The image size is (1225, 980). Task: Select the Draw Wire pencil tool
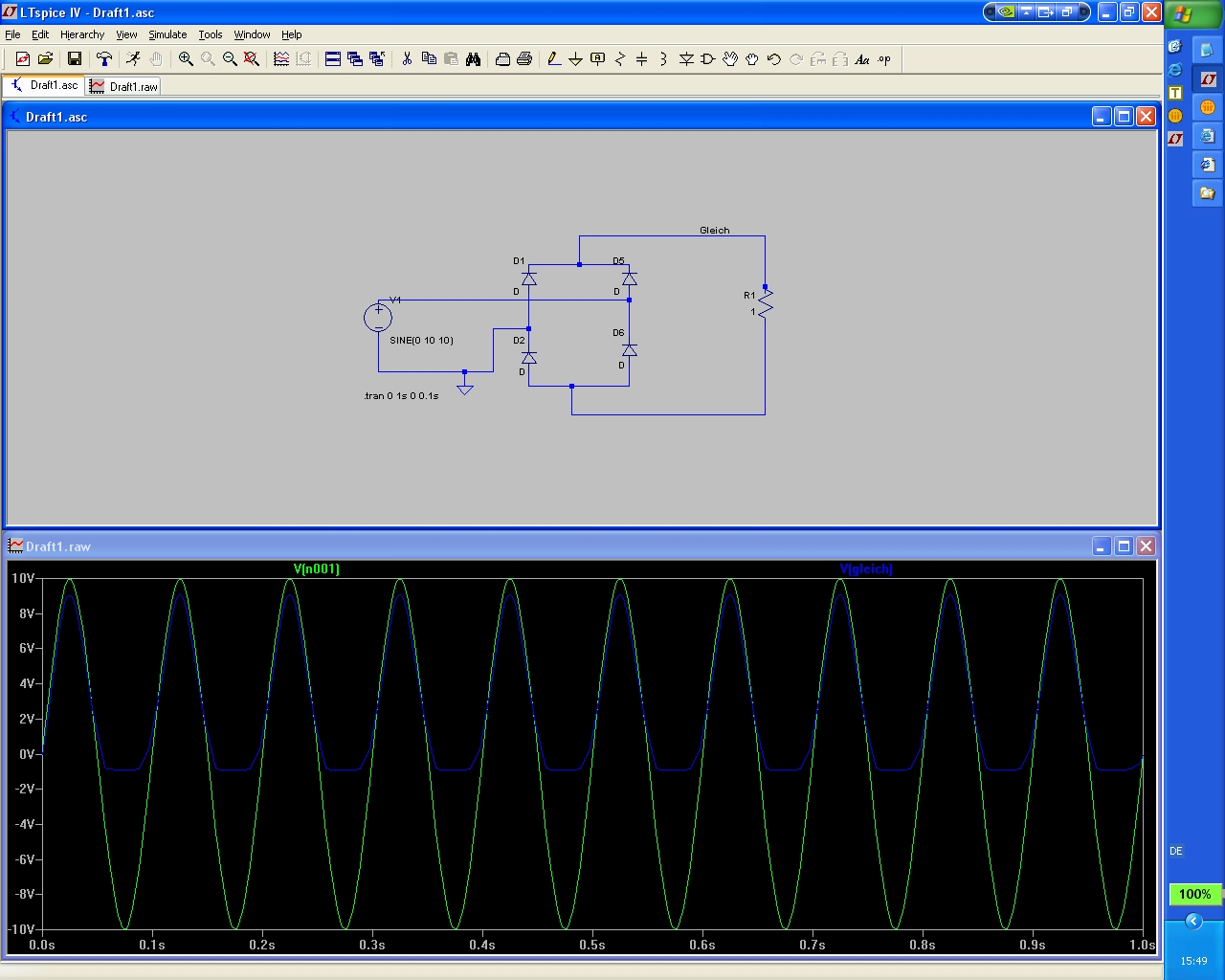coord(554,59)
